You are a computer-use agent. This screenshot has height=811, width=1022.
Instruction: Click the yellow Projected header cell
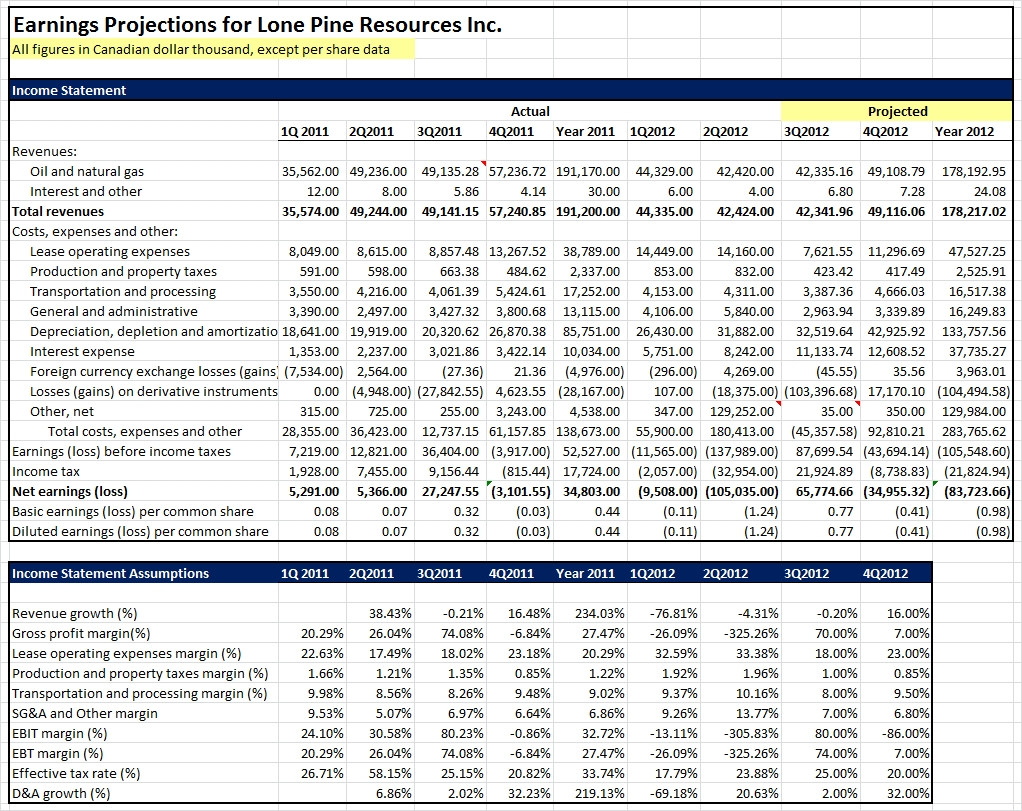[897, 111]
